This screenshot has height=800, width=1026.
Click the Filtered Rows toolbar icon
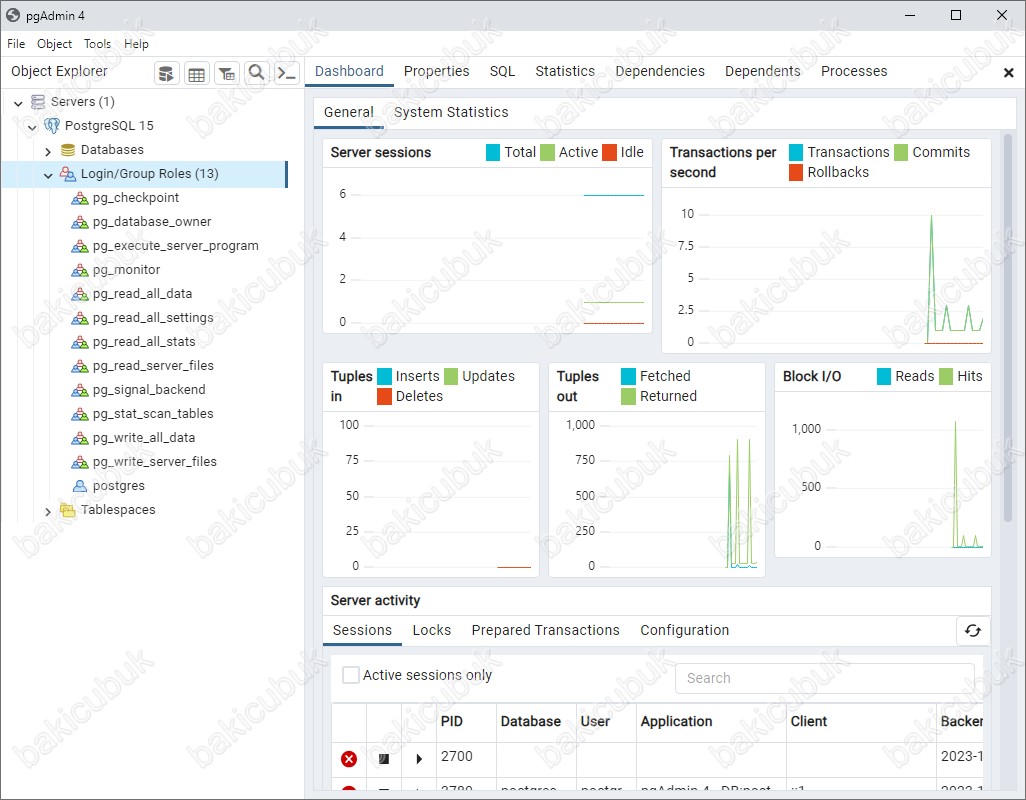pos(227,73)
